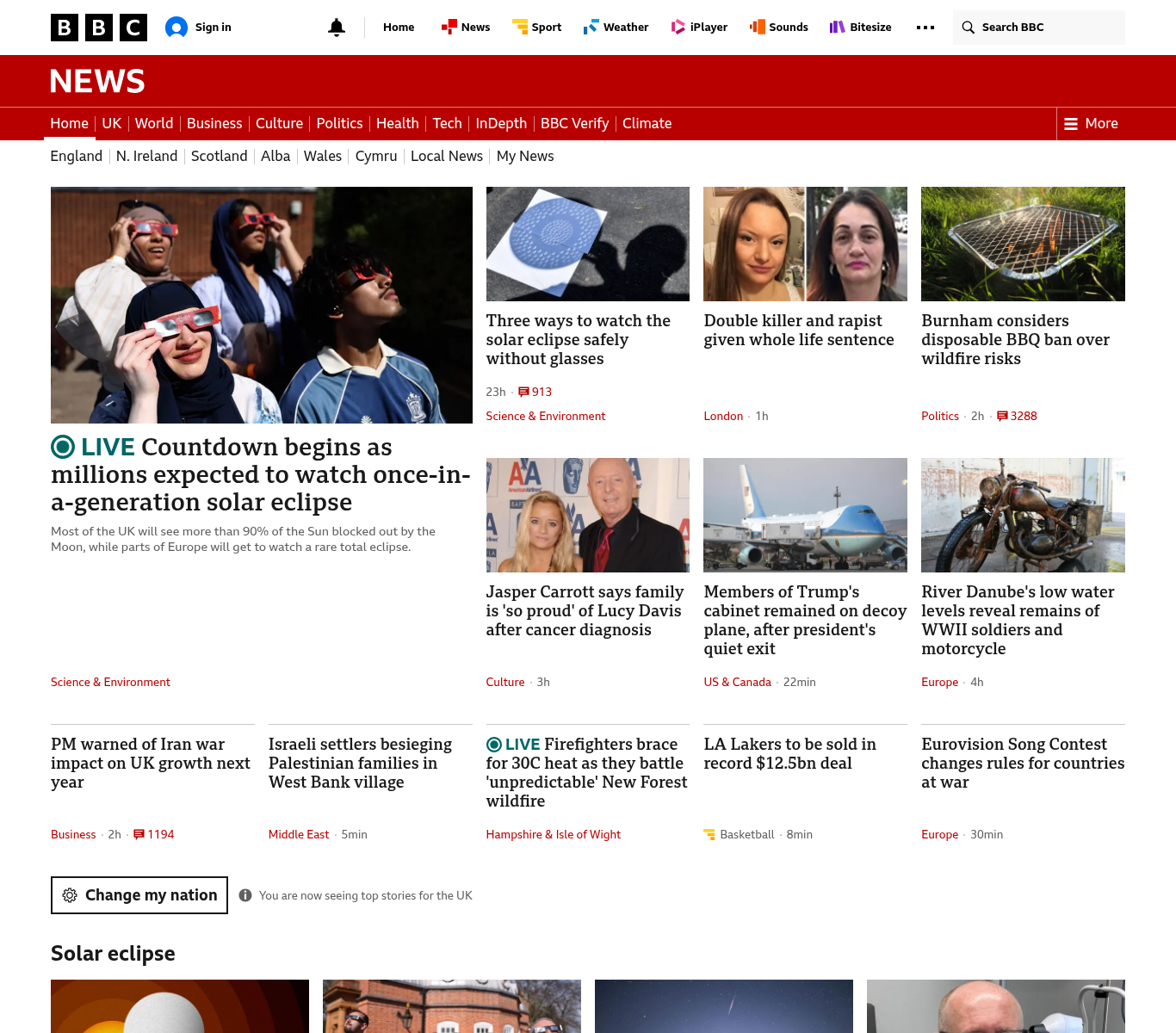Open Alba regional link
This screenshot has width=1176, height=1033.
coord(275,156)
